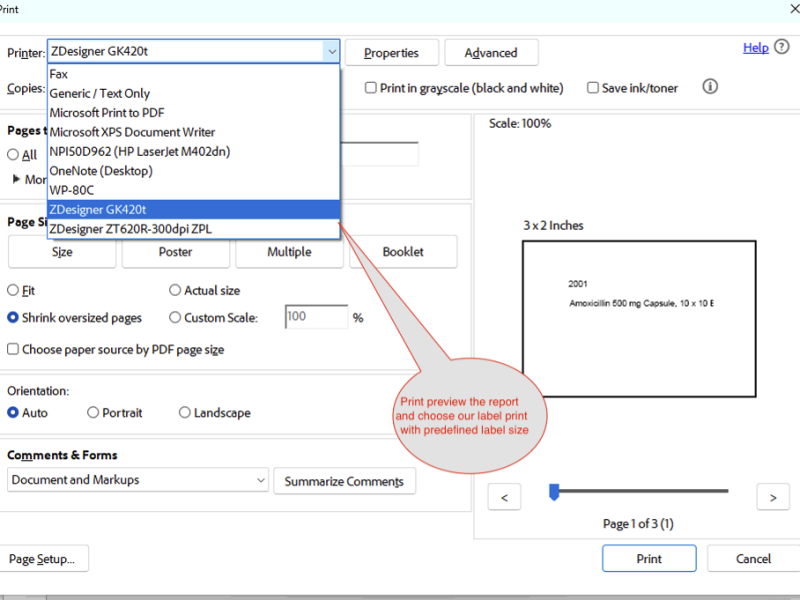This screenshot has width=800, height=600.
Task: Click the Print button
Action: (649, 558)
